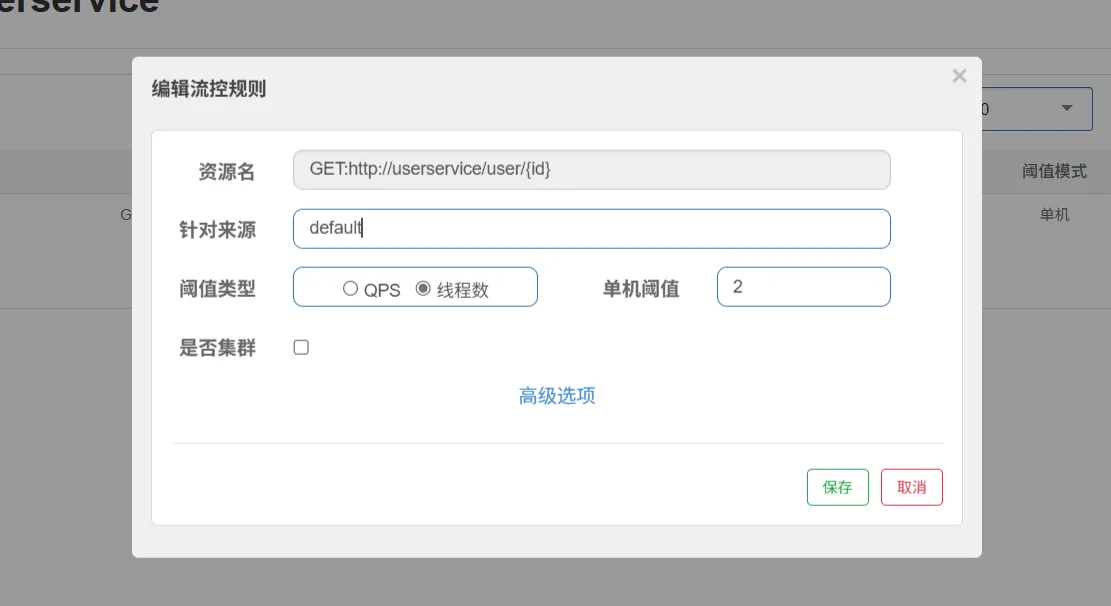Expand 高级选项 advanced options
Image resolution: width=1111 pixels, height=606 pixels.
click(557, 396)
